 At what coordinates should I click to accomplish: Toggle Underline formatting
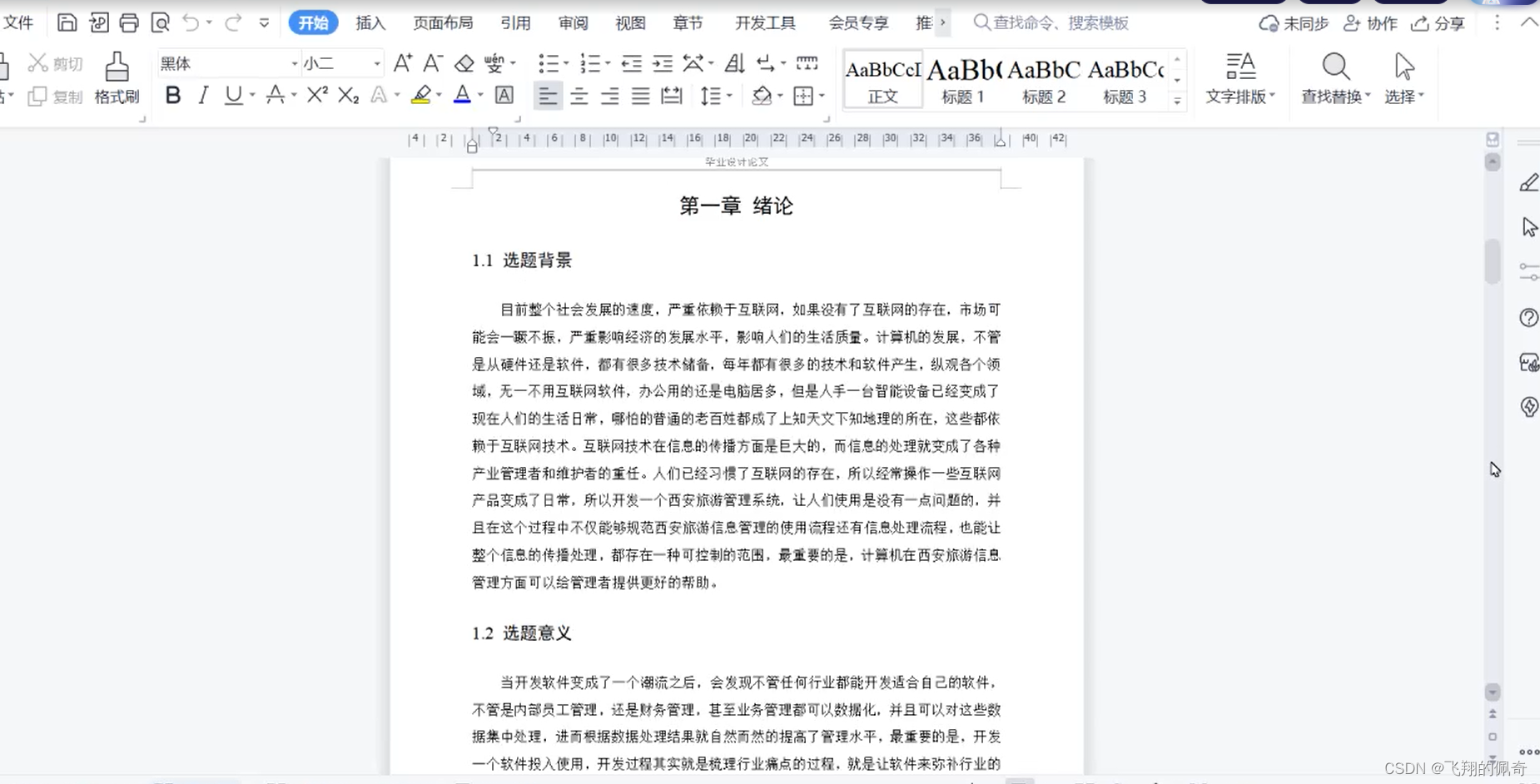click(x=234, y=95)
